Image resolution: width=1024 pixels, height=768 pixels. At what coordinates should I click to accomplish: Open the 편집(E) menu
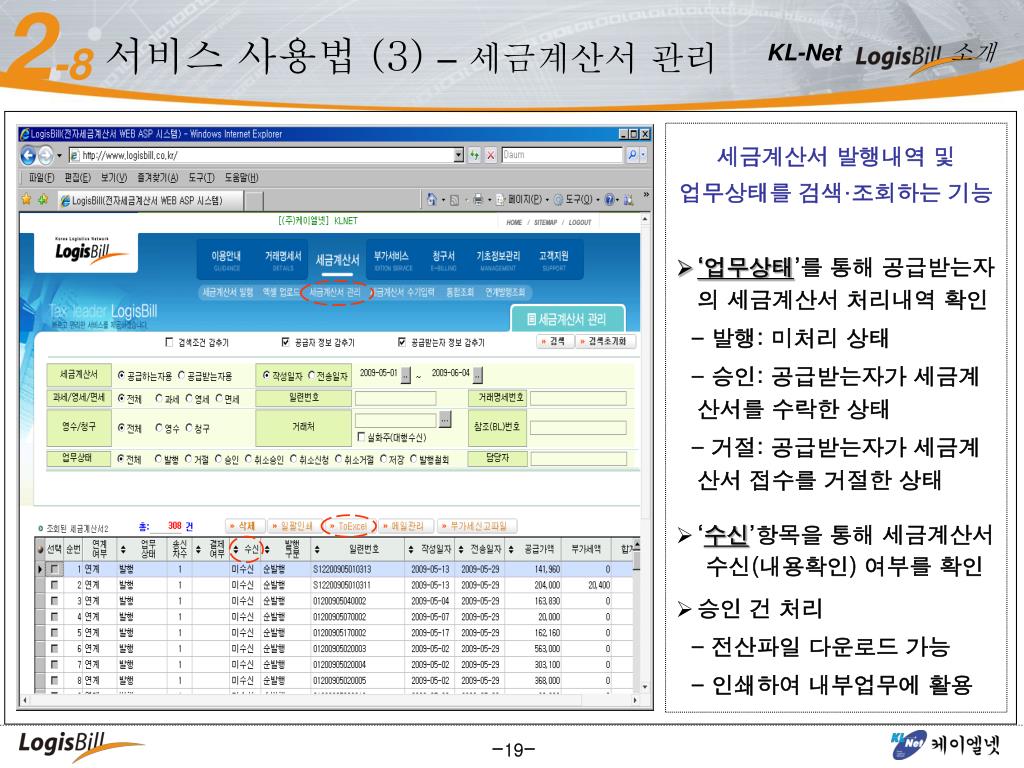point(77,178)
